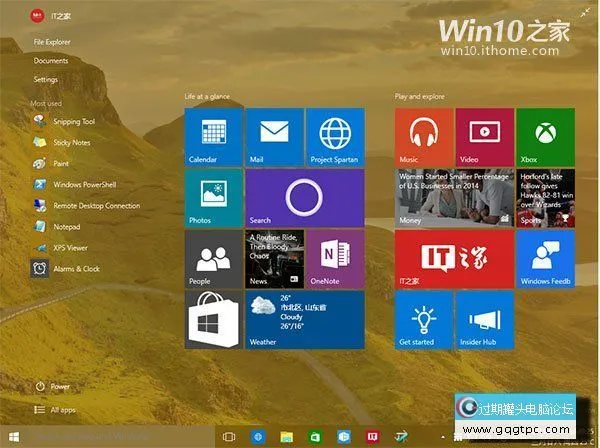Open the Weather live tile

pos(304,320)
